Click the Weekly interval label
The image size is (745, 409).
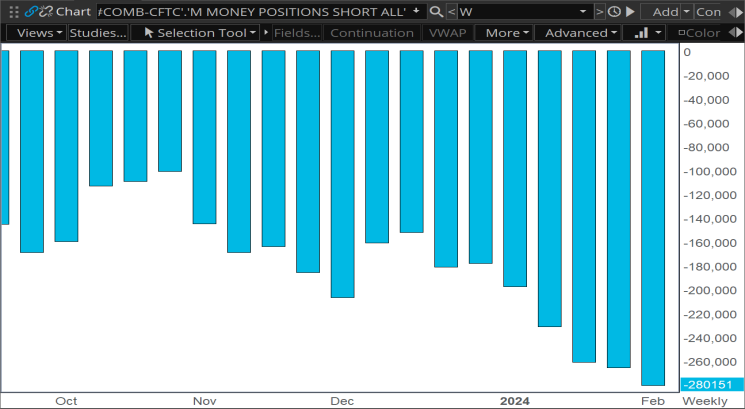point(705,401)
